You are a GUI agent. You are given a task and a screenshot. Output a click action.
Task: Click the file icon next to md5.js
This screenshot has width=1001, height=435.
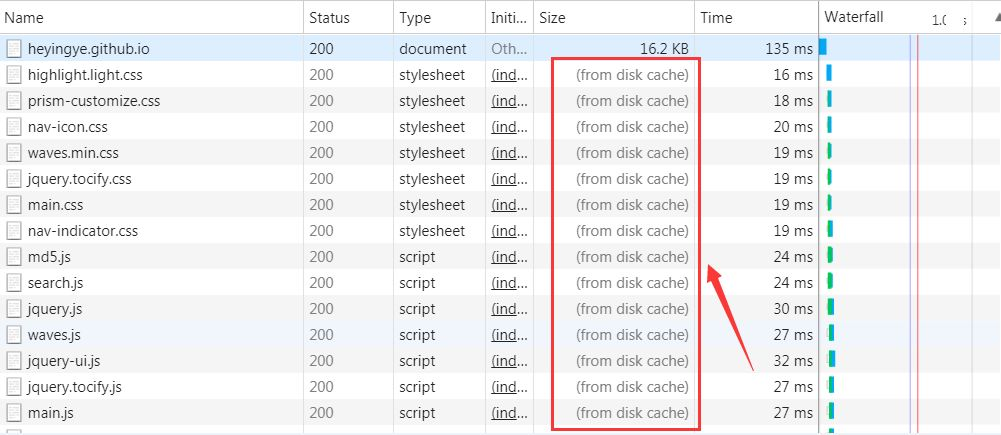tap(13, 257)
